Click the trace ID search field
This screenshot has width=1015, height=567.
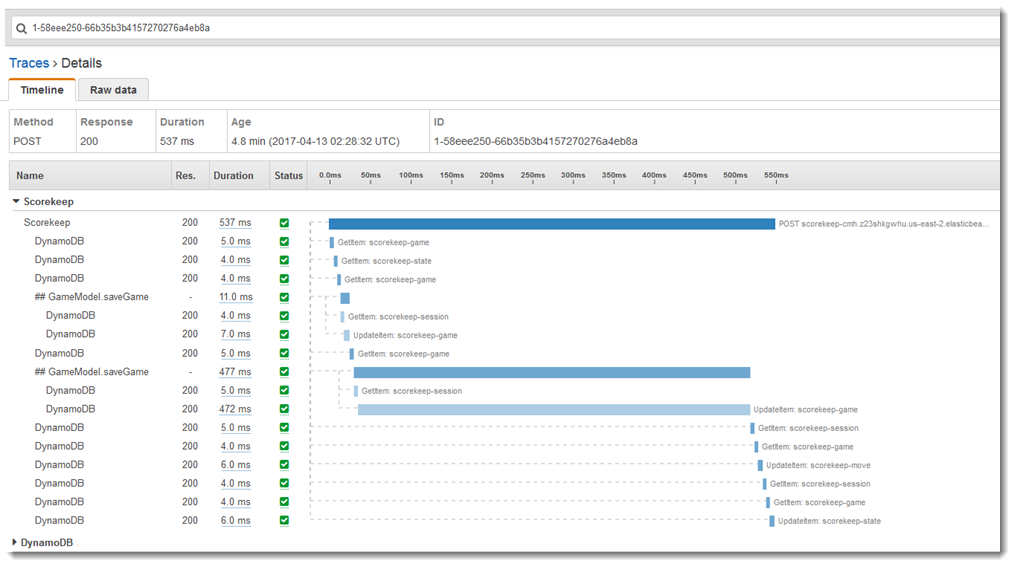(505, 28)
